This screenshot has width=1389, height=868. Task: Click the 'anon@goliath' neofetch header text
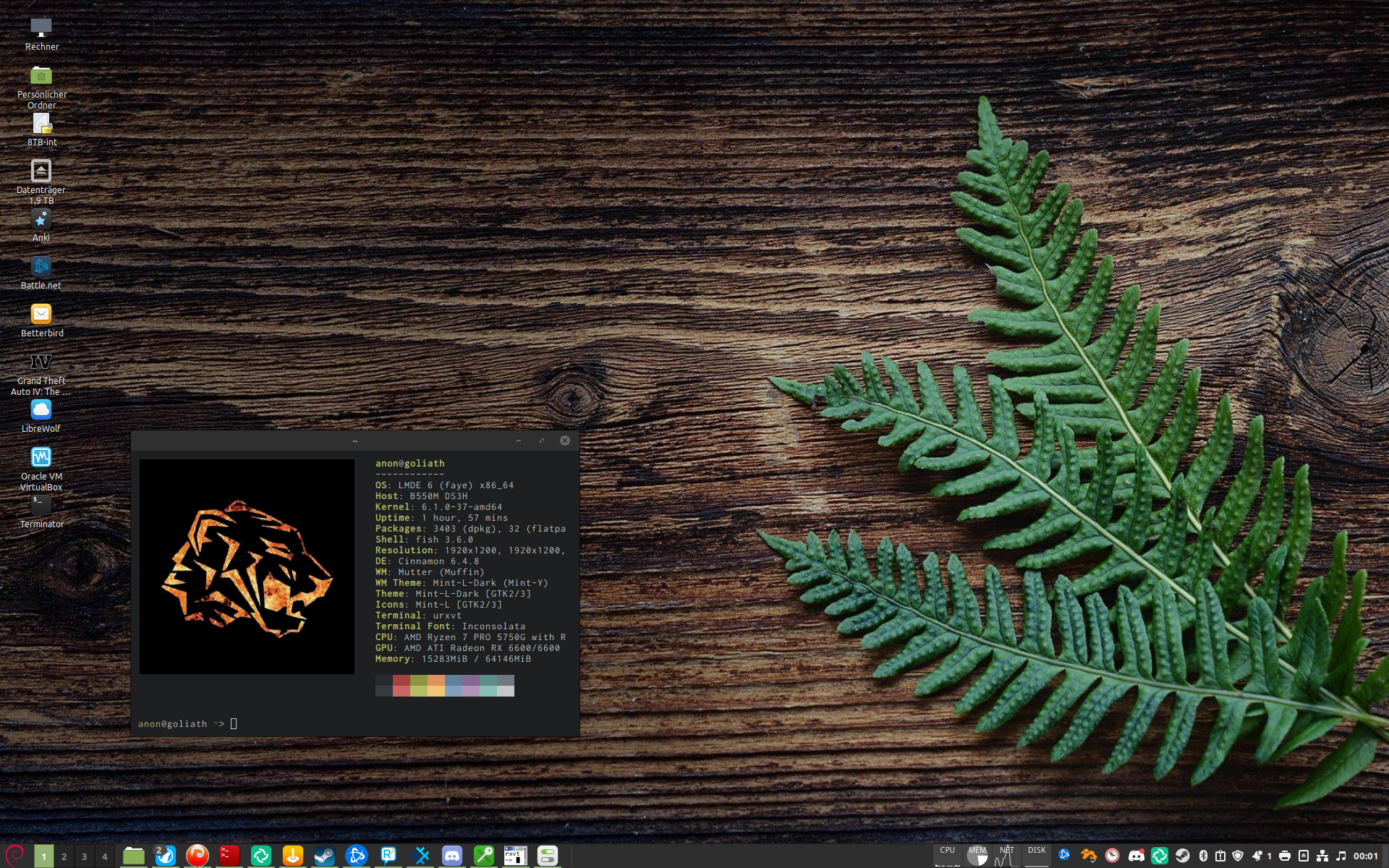pyautogui.click(x=410, y=464)
